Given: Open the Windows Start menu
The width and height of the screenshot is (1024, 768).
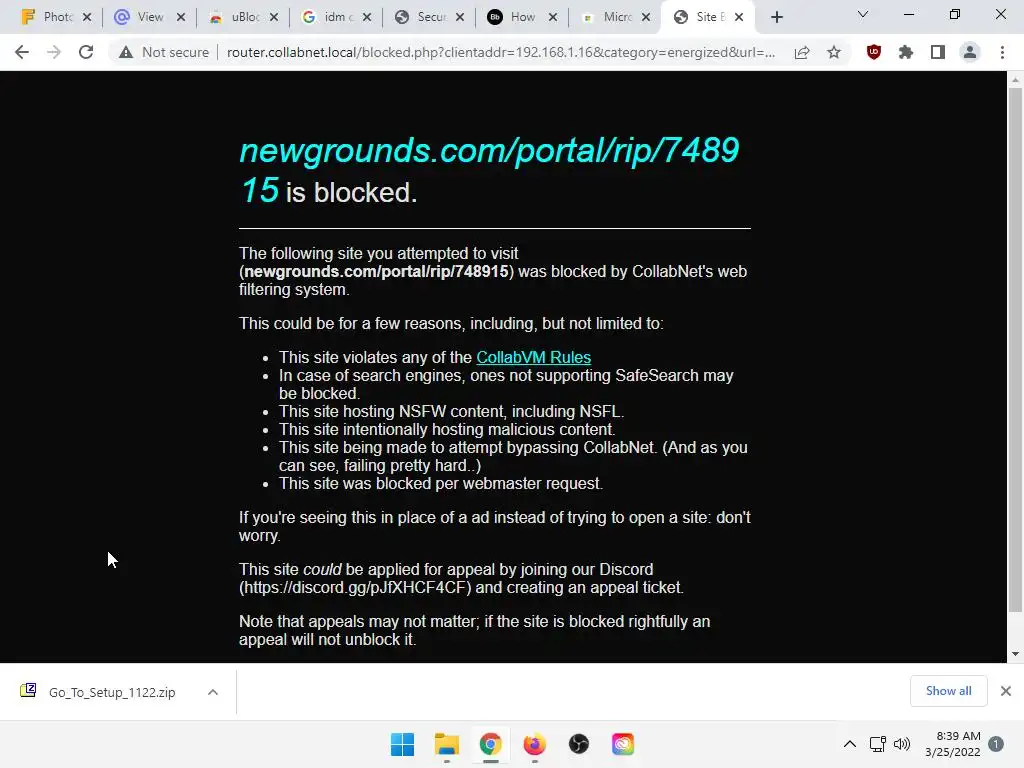Looking at the screenshot, I should (x=402, y=744).
